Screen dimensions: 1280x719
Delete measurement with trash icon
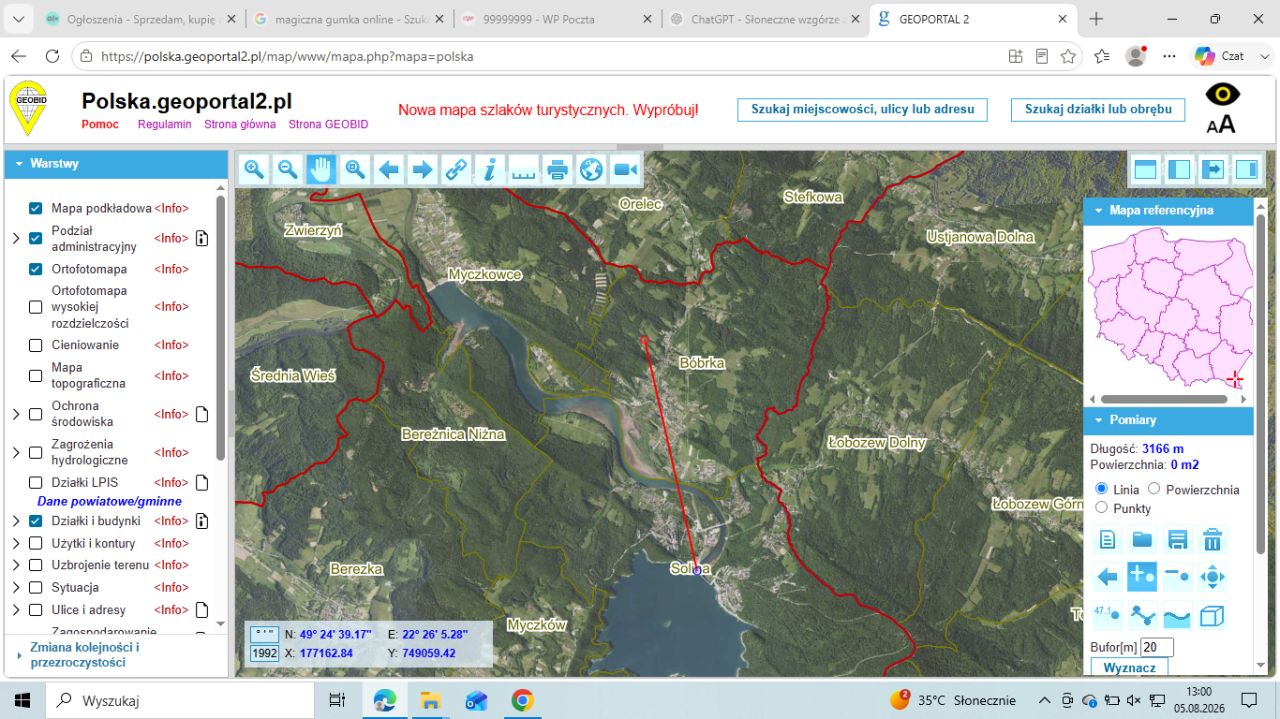point(1212,540)
